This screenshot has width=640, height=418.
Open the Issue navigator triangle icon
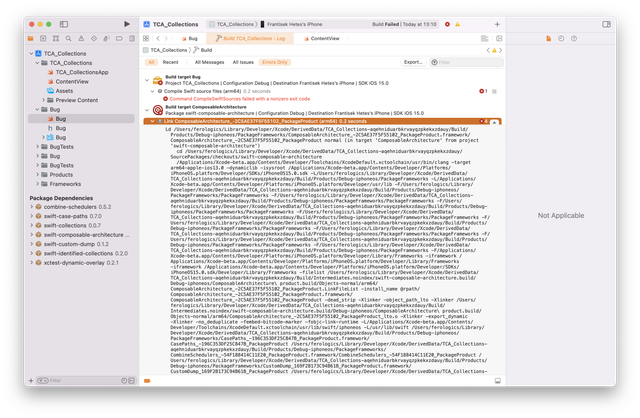[x=81, y=38]
